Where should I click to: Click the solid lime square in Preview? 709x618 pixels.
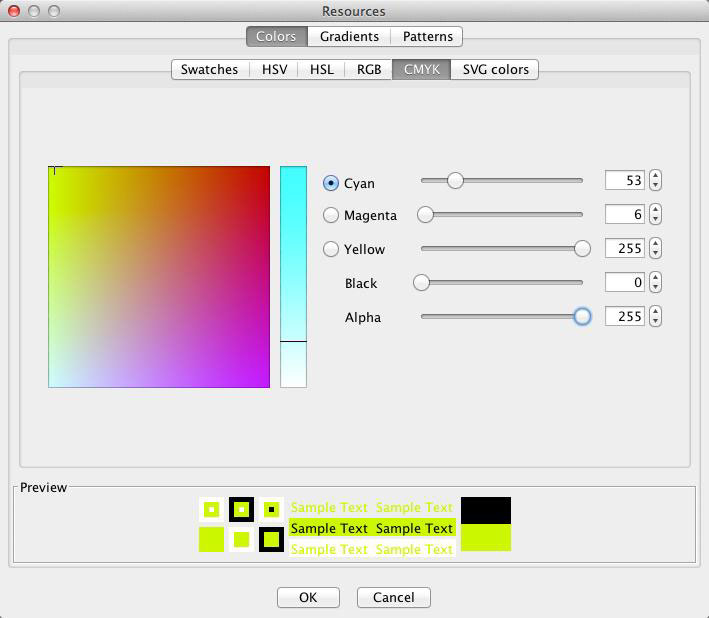pos(211,539)
